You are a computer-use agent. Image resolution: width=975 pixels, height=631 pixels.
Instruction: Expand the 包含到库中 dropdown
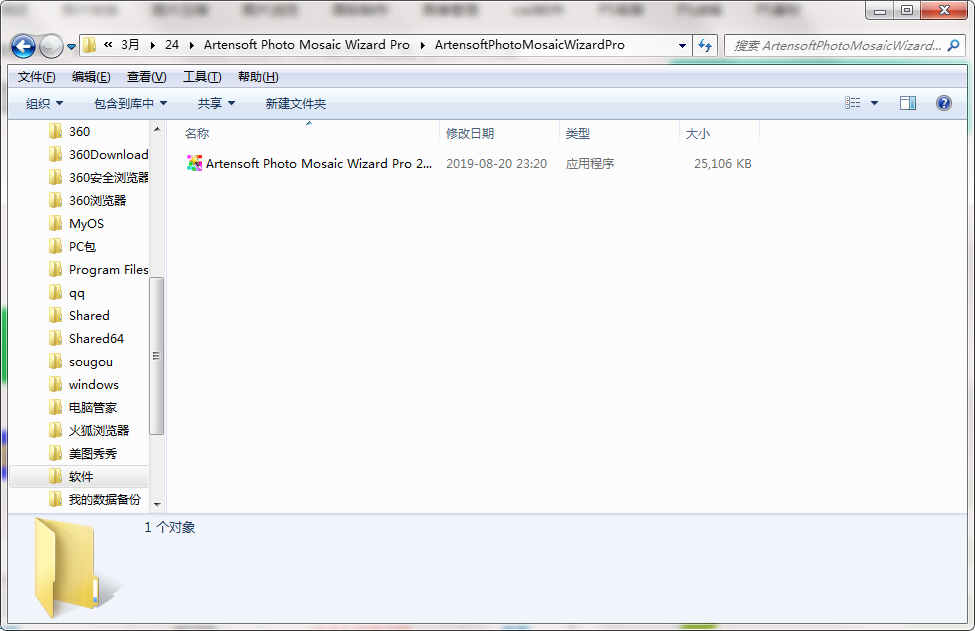131,103
